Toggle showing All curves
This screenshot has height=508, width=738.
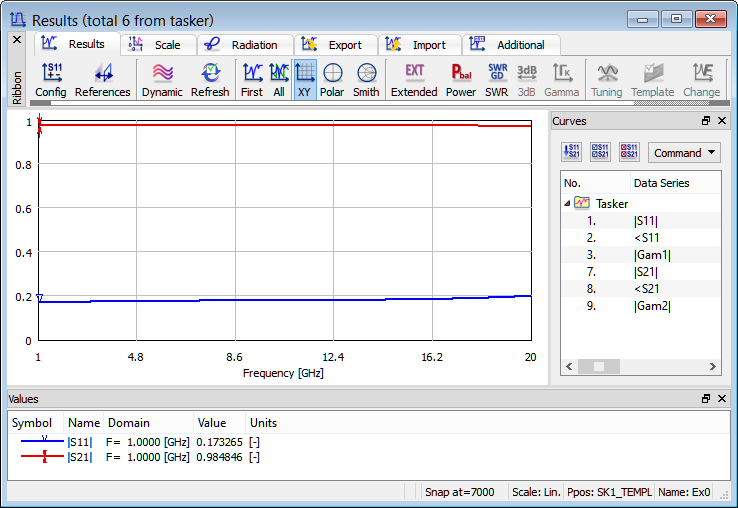click(279, 79)
